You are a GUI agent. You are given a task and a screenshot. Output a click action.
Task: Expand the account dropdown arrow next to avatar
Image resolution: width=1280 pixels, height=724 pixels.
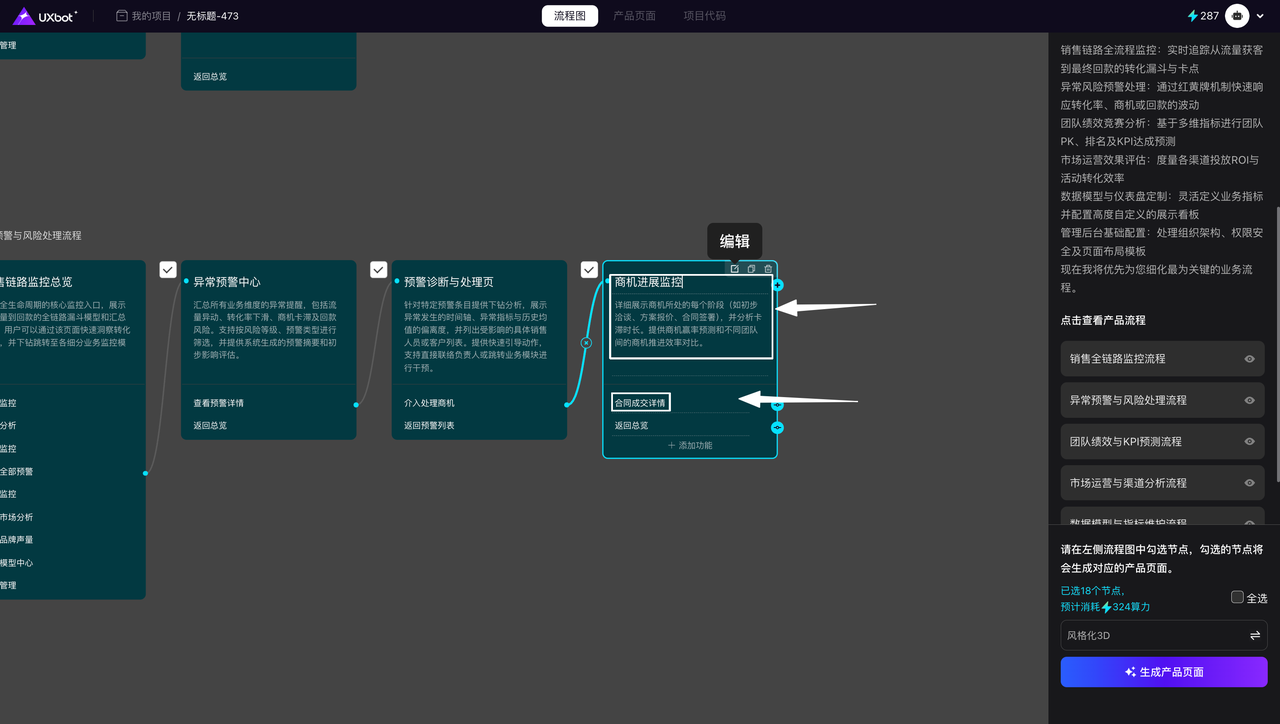[1260, 16]
